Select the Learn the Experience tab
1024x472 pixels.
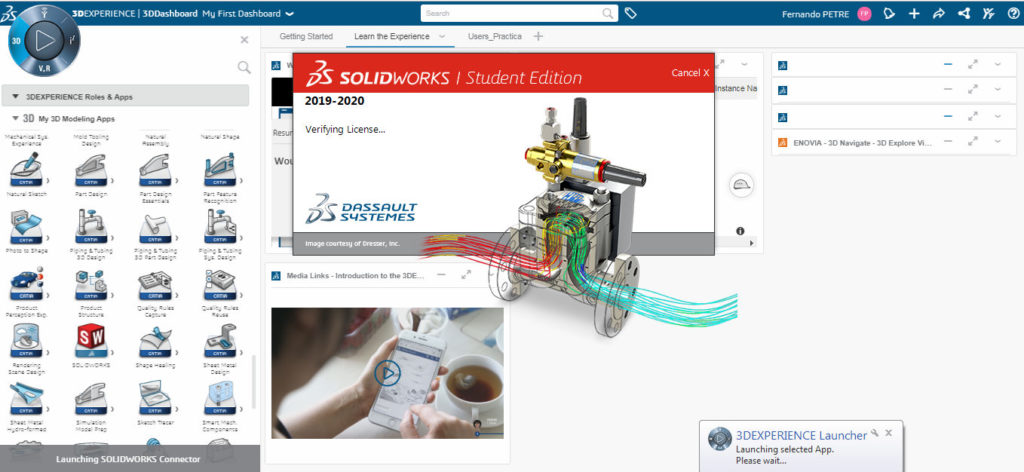pos(392,37)
